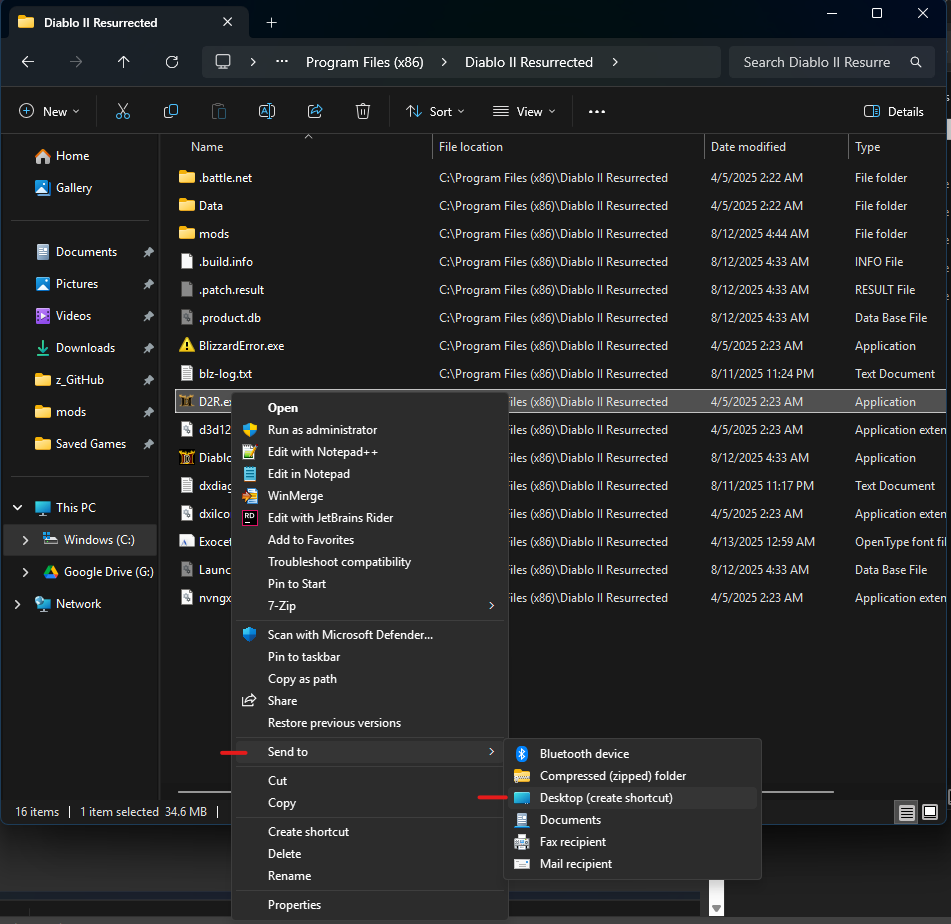Sort by Type column header
The width and height of the screenshot is (951, 924).
click(x=867, y=147)
